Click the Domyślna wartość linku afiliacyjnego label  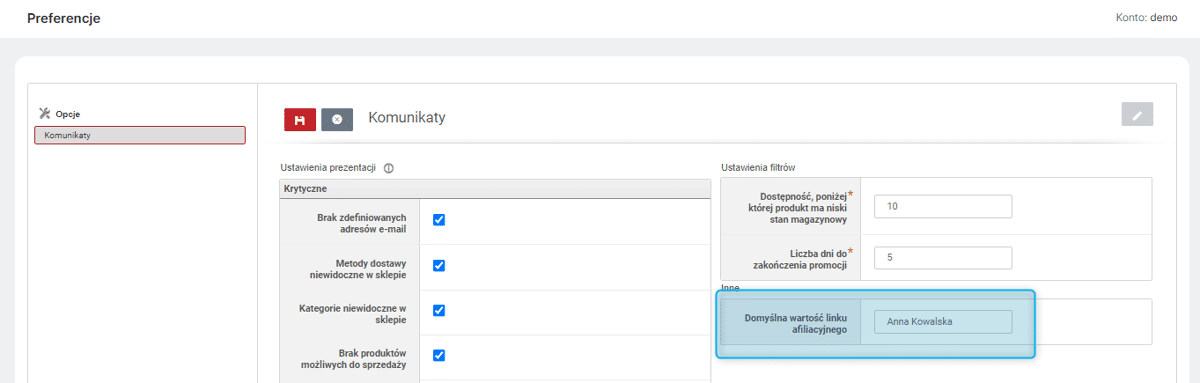(x=796, y=323)
